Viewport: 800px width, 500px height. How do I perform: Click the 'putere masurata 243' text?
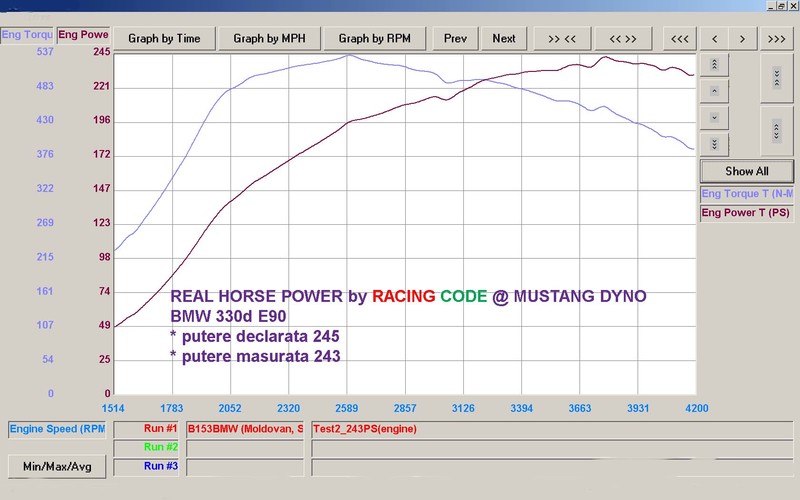[x=261, y=356]
